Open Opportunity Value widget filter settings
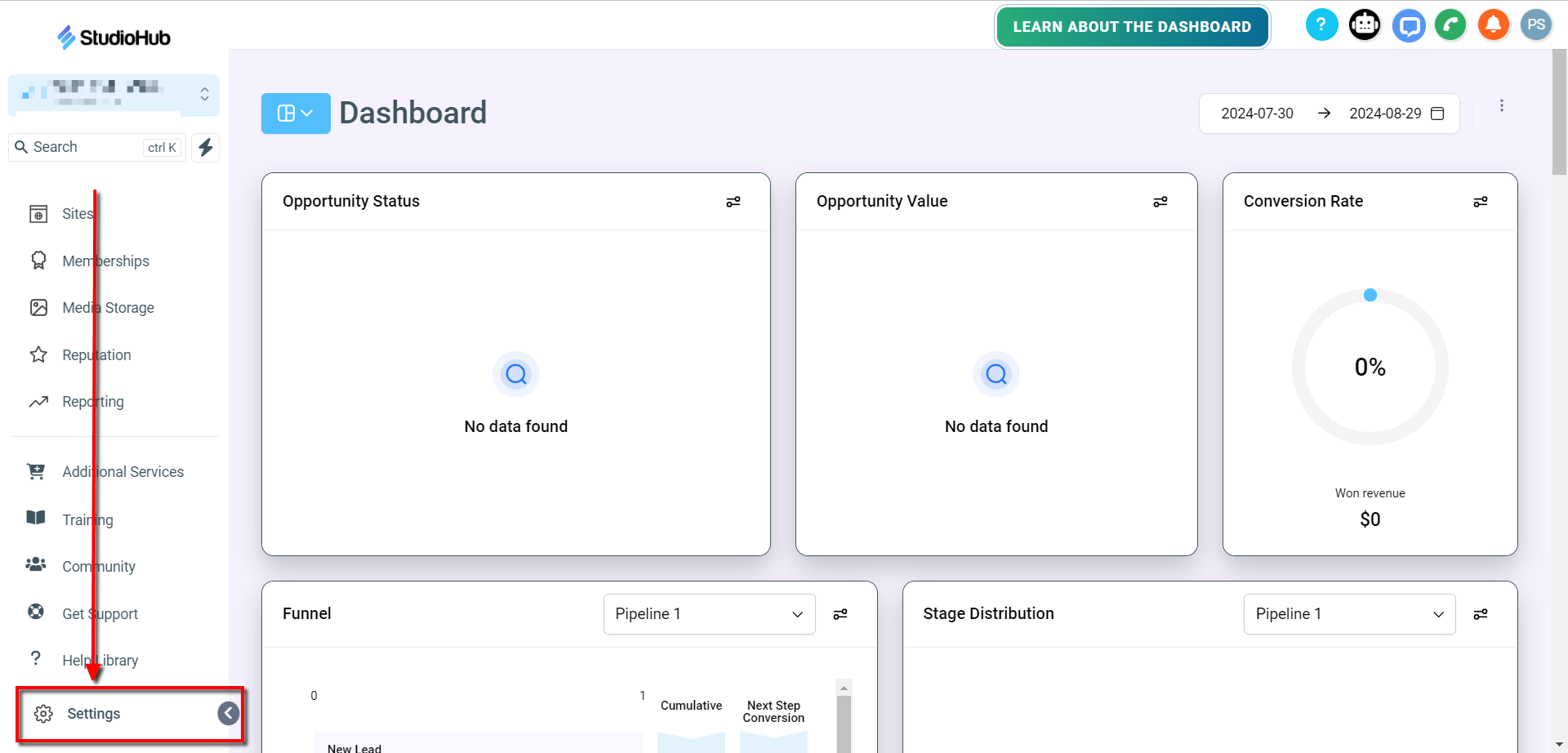The image size is (1568, 753). coord(1160,202)
